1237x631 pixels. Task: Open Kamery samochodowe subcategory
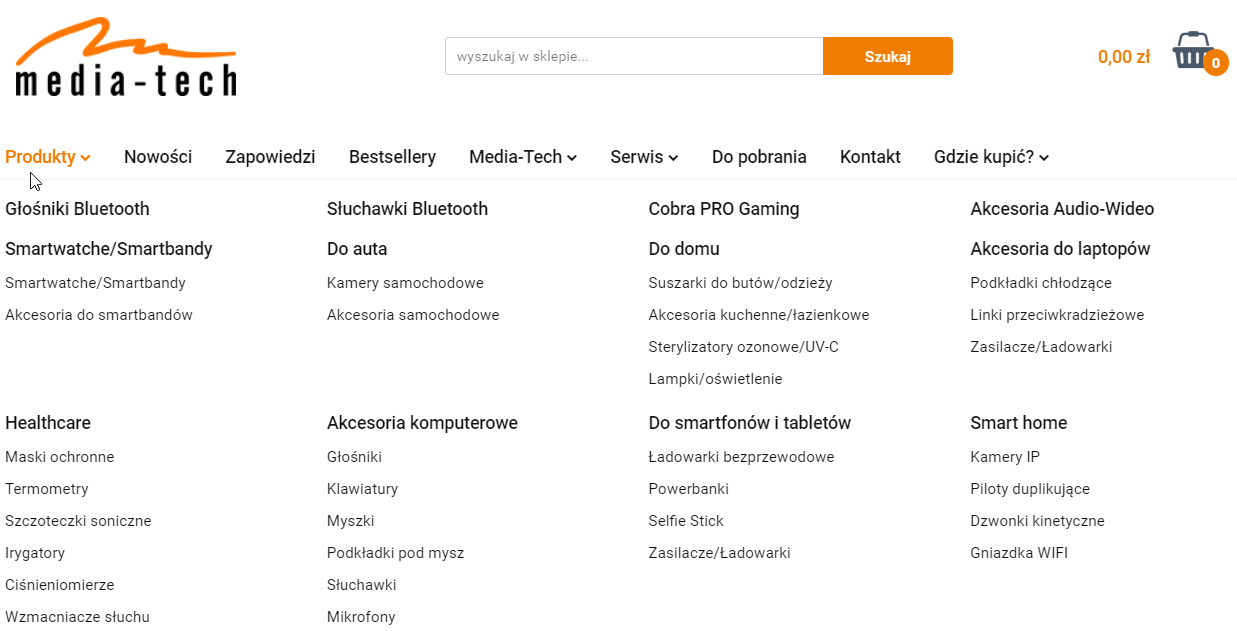[405, 283]
